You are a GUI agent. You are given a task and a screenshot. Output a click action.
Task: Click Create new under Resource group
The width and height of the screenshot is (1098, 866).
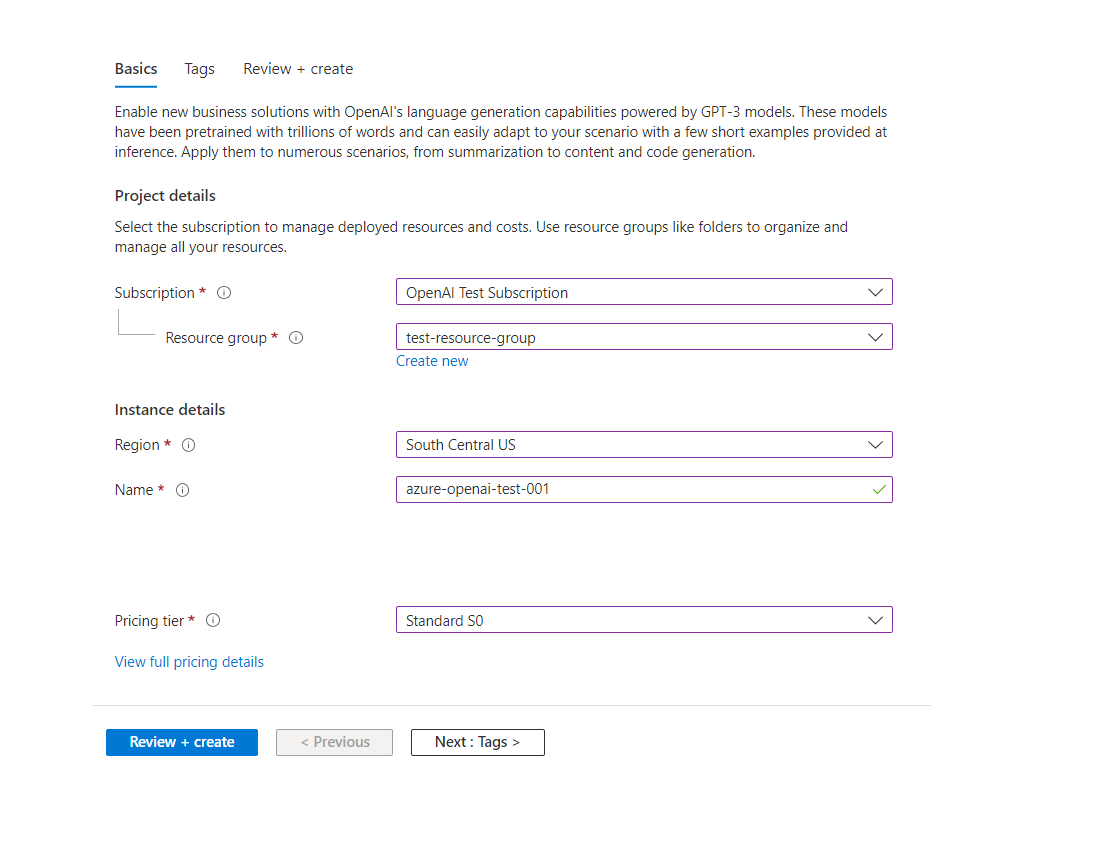pyautogui.click(x=432, y=360)
